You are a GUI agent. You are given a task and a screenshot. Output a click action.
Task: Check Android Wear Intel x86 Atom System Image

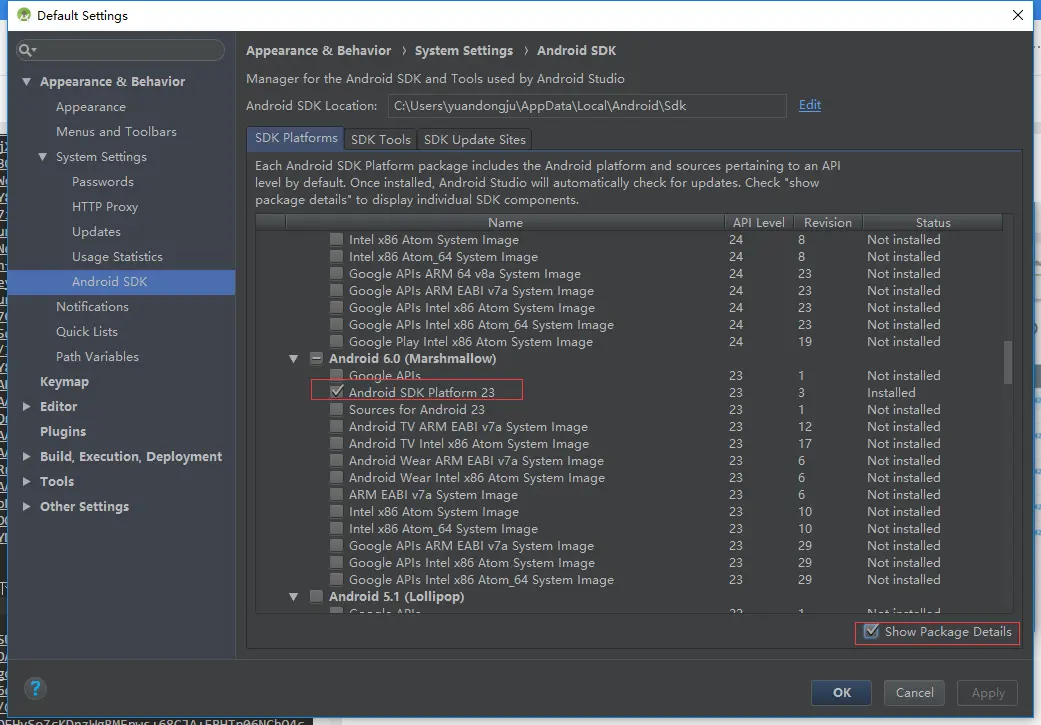click(337, 477)
